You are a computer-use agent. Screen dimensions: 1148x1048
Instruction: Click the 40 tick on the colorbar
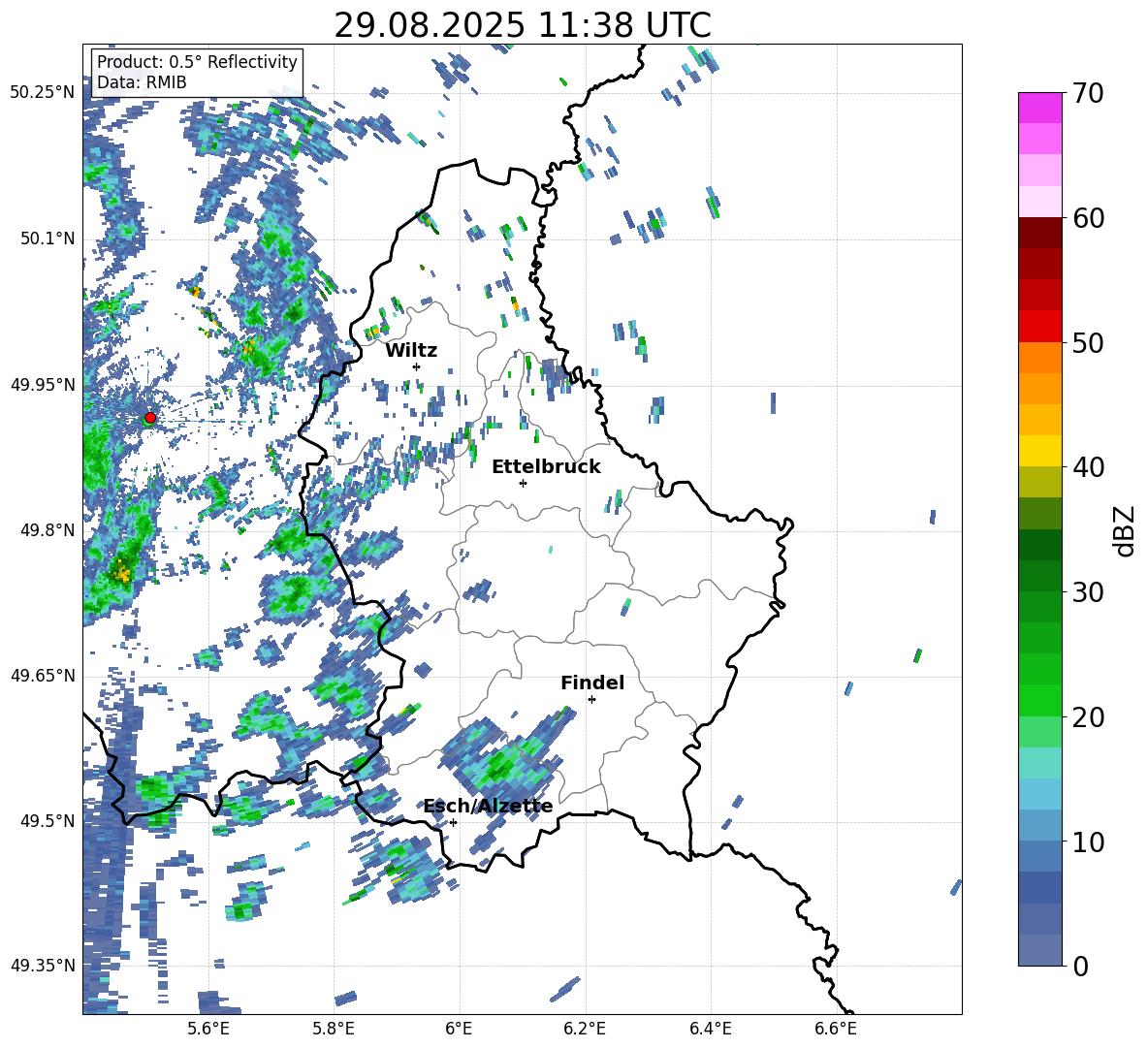1089,467
